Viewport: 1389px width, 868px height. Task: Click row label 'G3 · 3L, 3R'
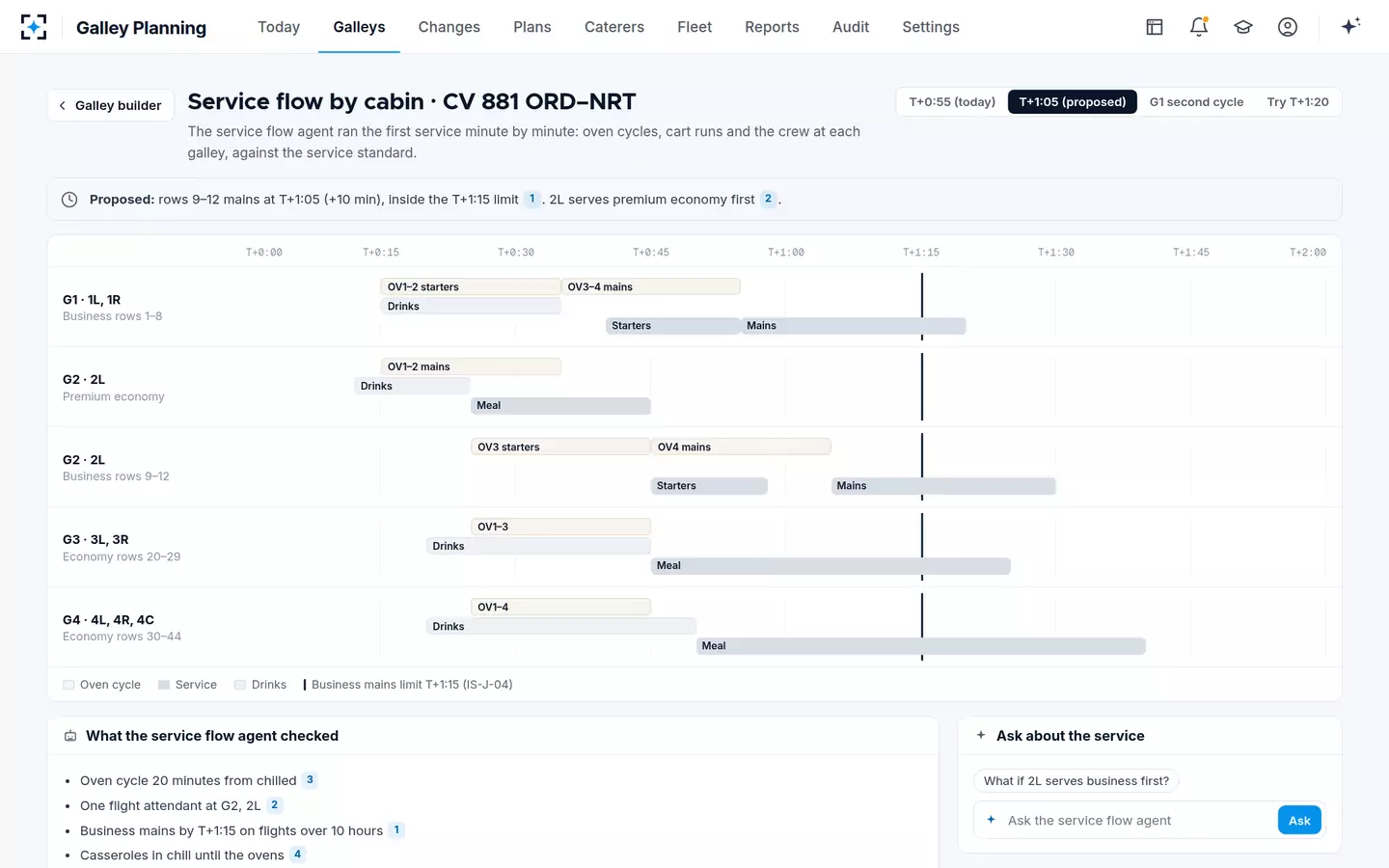[x=95, y=540]
